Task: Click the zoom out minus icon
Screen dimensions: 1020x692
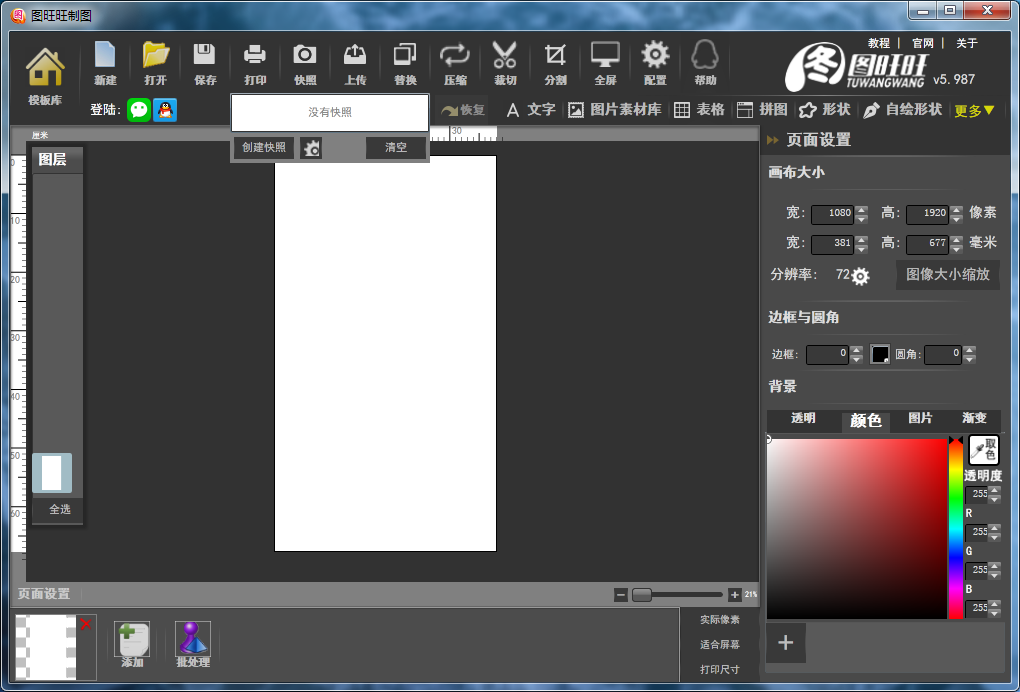Action: (x=621, y=594)
